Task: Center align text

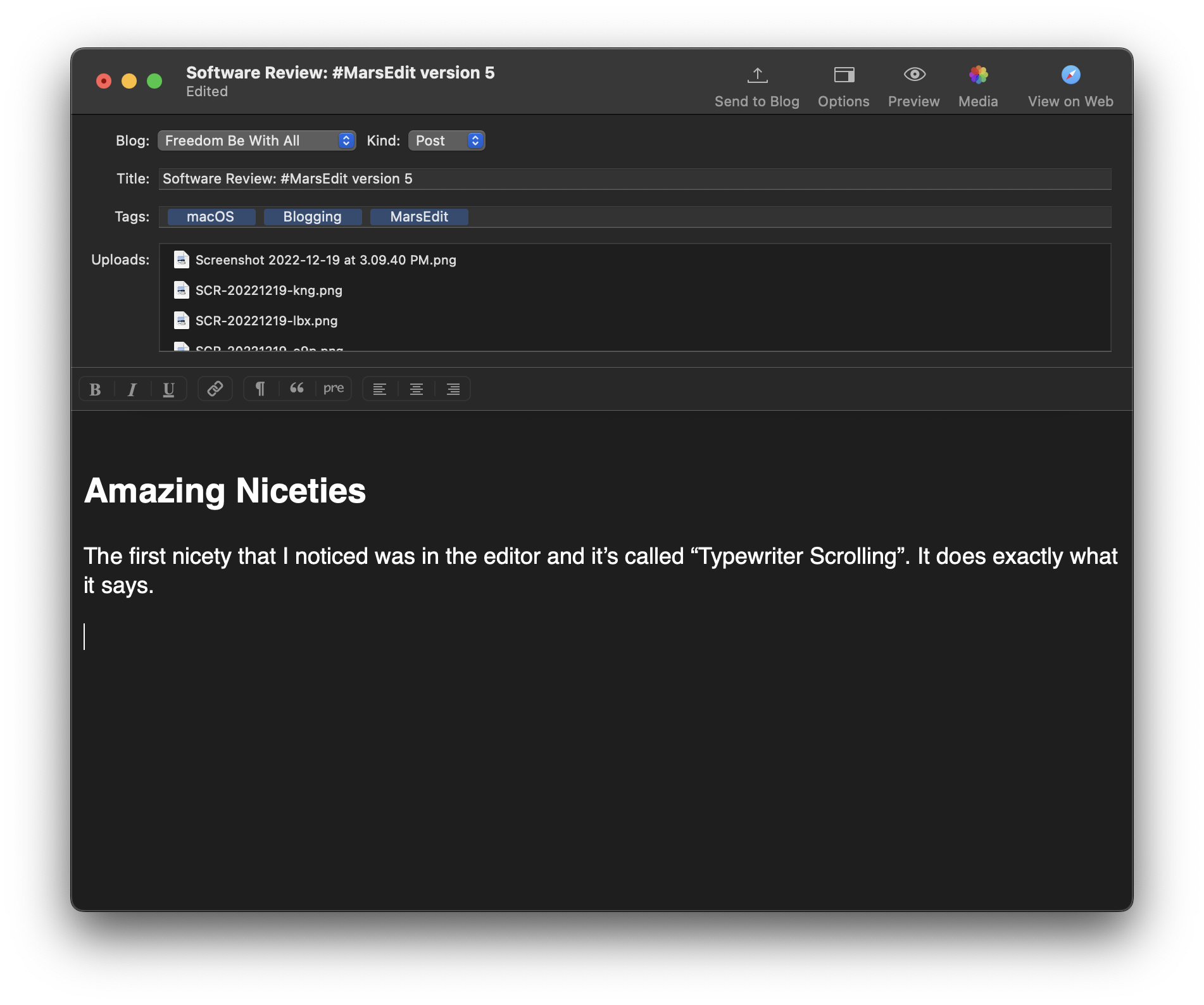Action: 417,389
